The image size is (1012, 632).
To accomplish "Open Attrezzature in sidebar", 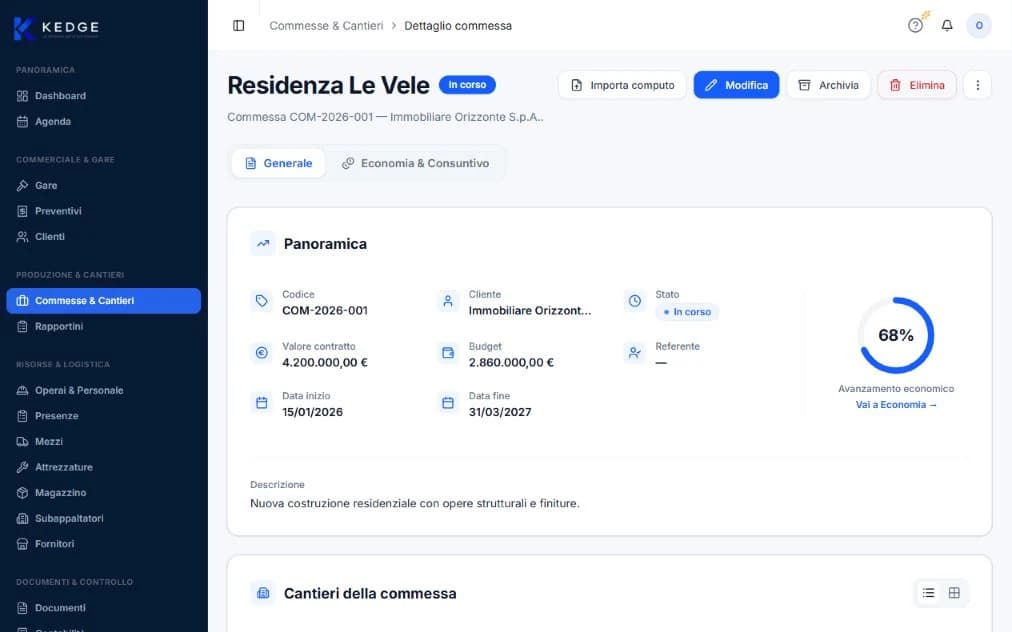I will click(x=104, y=467).
